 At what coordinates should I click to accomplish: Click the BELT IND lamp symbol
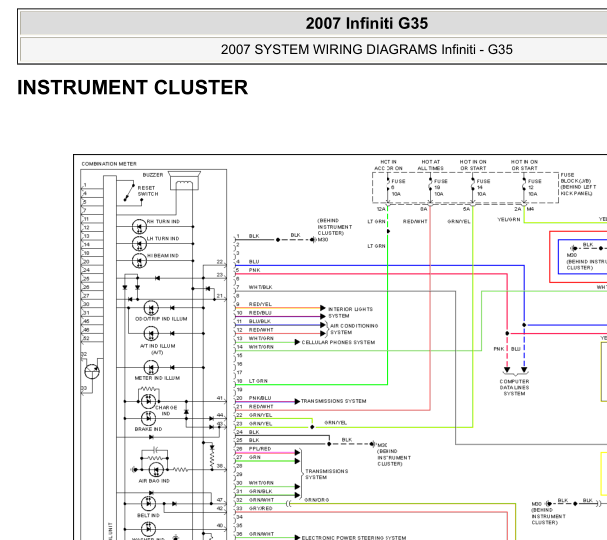[x=149, y=504]
